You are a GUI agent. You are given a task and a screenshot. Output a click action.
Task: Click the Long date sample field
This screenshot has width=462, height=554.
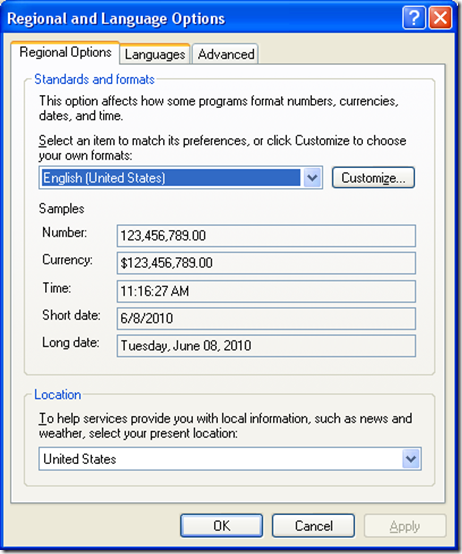pyautogui.click(x=266, y=346)
